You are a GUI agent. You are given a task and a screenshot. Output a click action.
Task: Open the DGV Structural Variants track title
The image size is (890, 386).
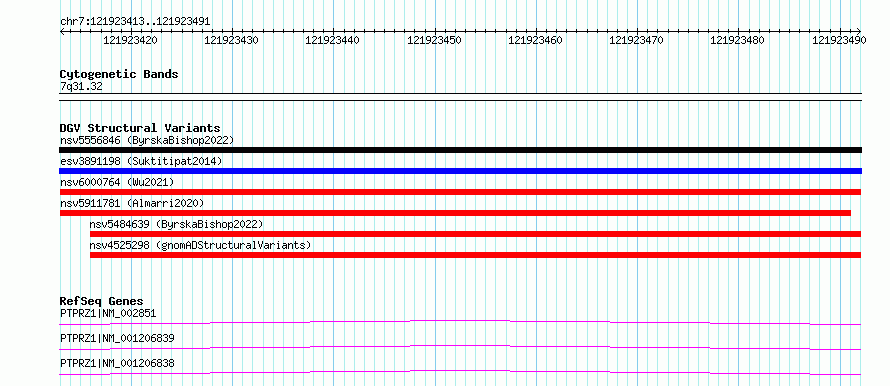pos(140,128)
